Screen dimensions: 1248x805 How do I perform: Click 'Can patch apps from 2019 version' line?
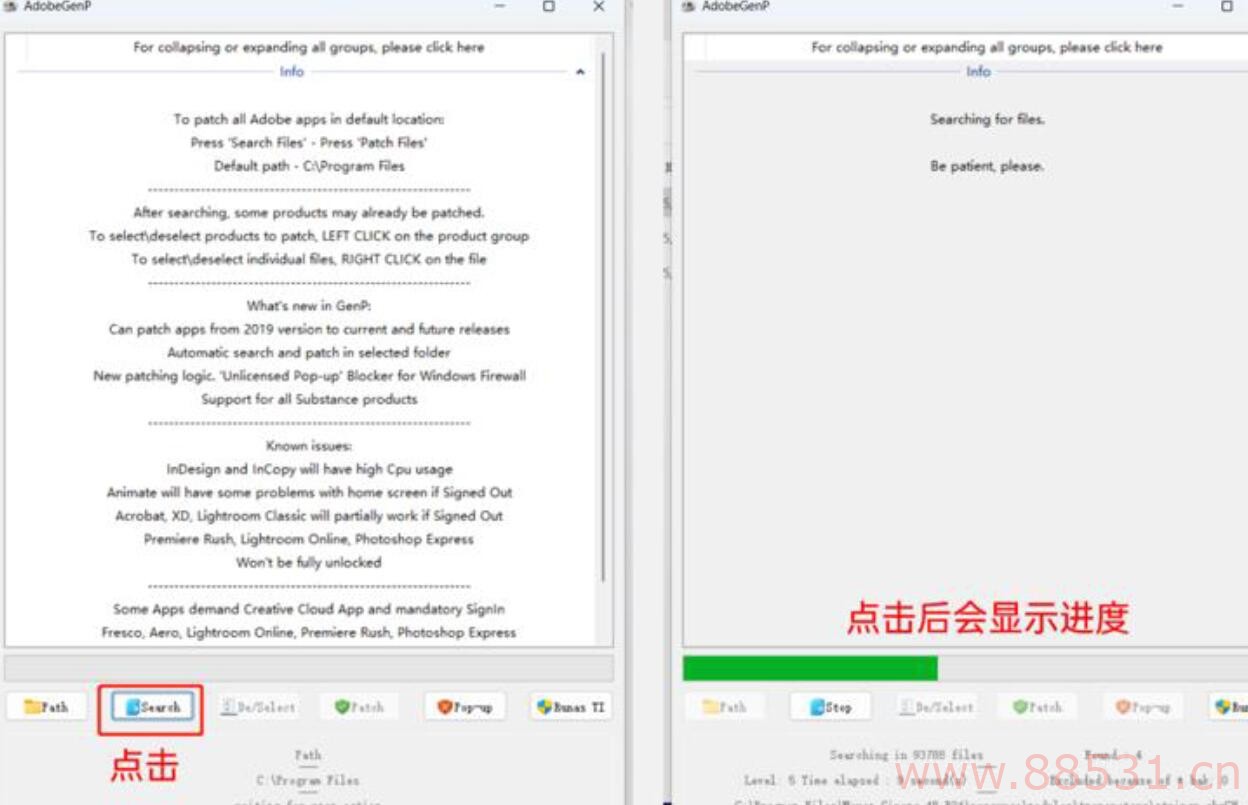click(309, 329)
